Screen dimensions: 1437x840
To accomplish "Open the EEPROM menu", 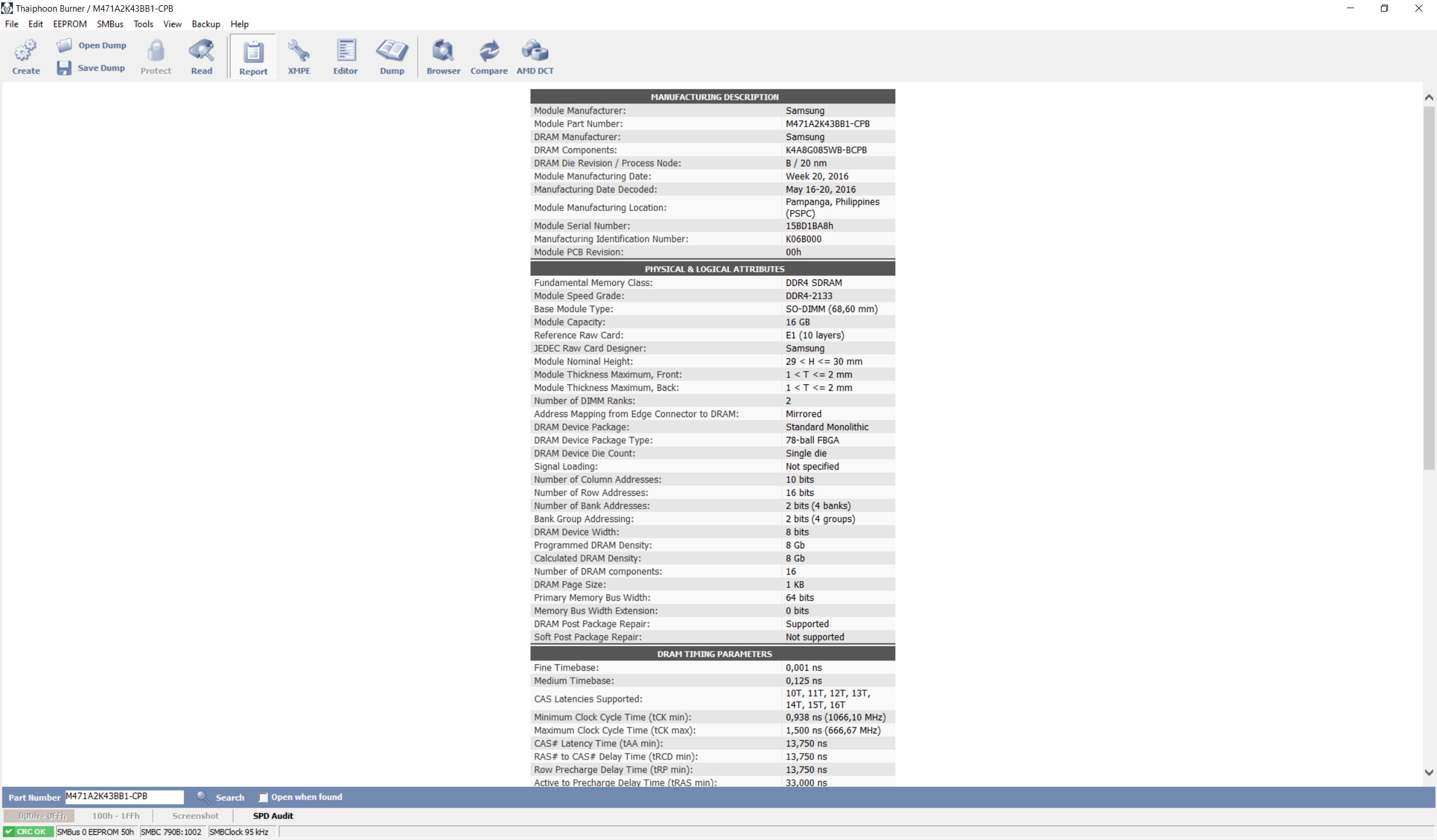I will [69, 24].
